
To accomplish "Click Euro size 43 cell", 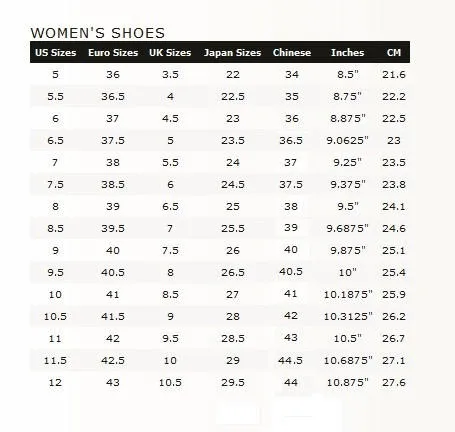I will 113,383.
